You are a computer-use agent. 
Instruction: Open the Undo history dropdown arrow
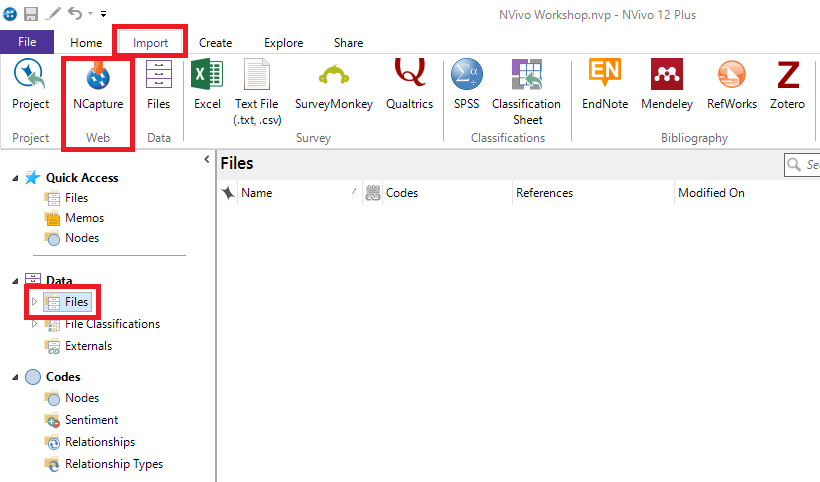pos(90,14)
